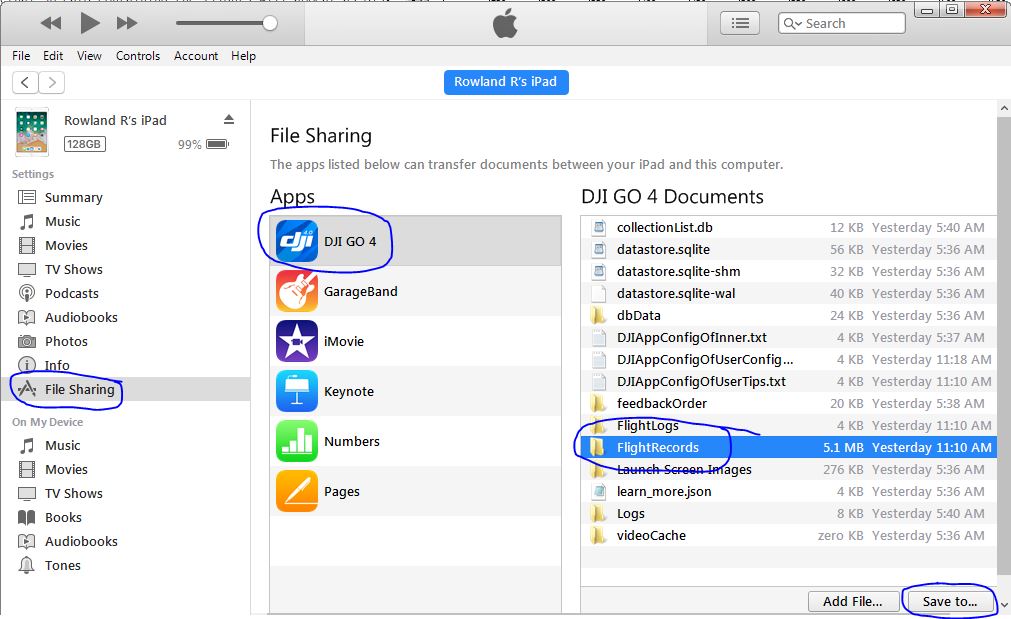Eject the iPad using the eject icon
Screen dimensions: 1011x619
pos(228,120)
